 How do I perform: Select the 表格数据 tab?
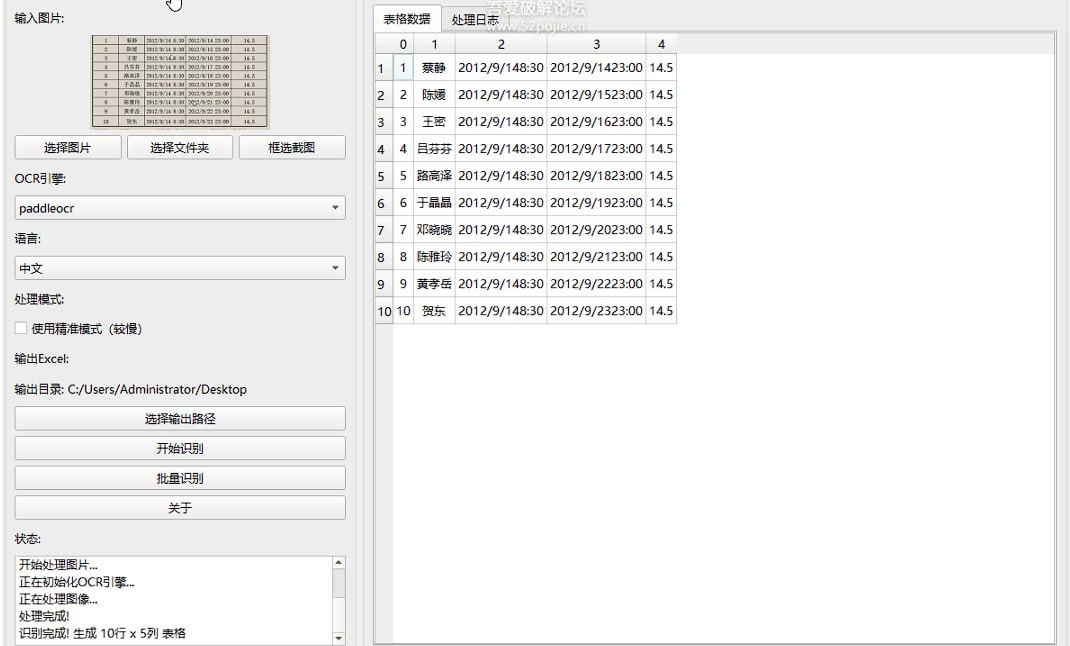click(x=407, y=19)
